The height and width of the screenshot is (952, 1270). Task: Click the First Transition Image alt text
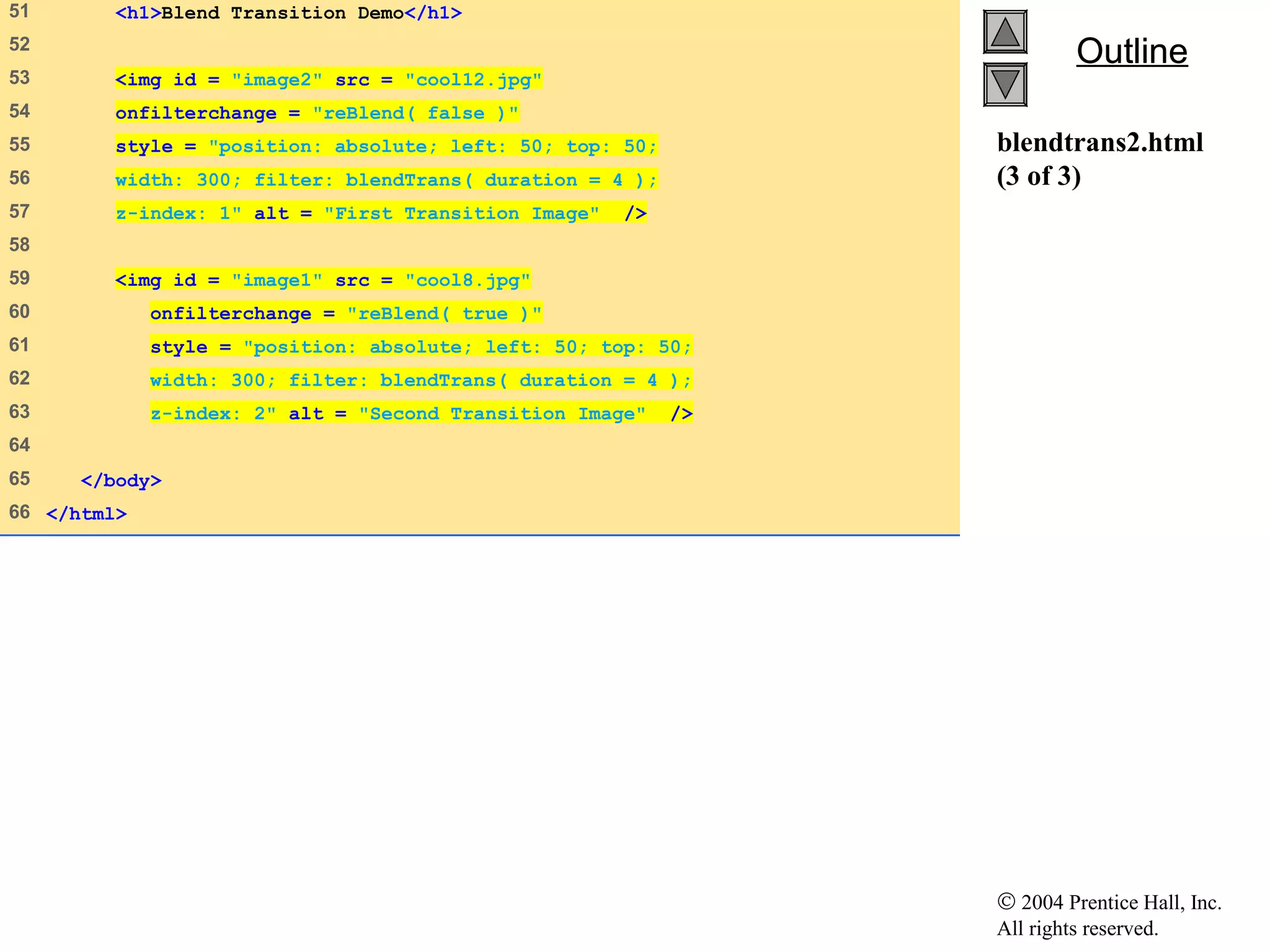[x=462, y=213]
